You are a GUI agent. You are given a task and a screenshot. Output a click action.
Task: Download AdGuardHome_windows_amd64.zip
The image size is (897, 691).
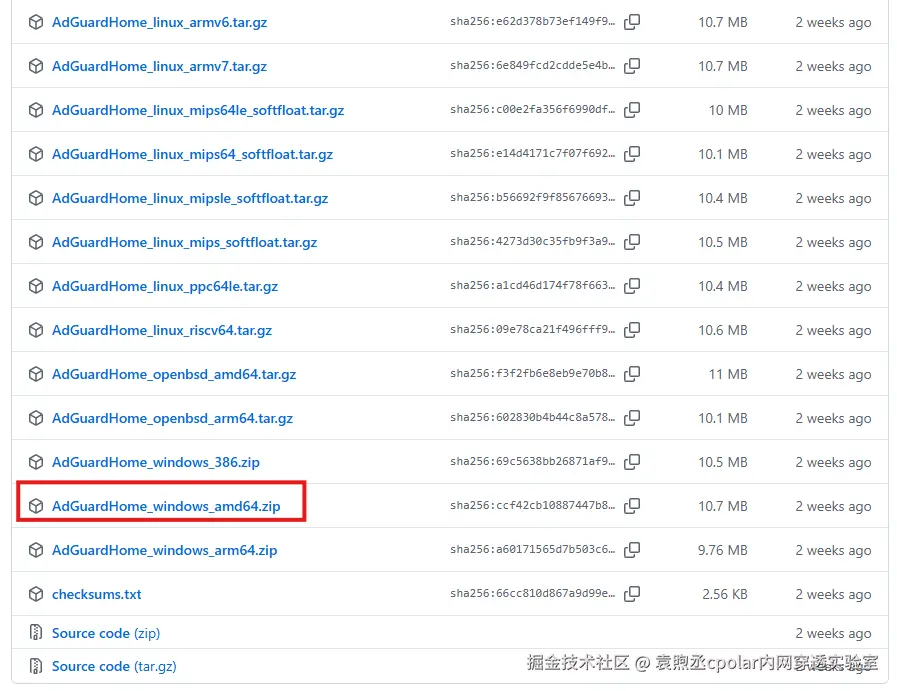(x=166, y=506)
